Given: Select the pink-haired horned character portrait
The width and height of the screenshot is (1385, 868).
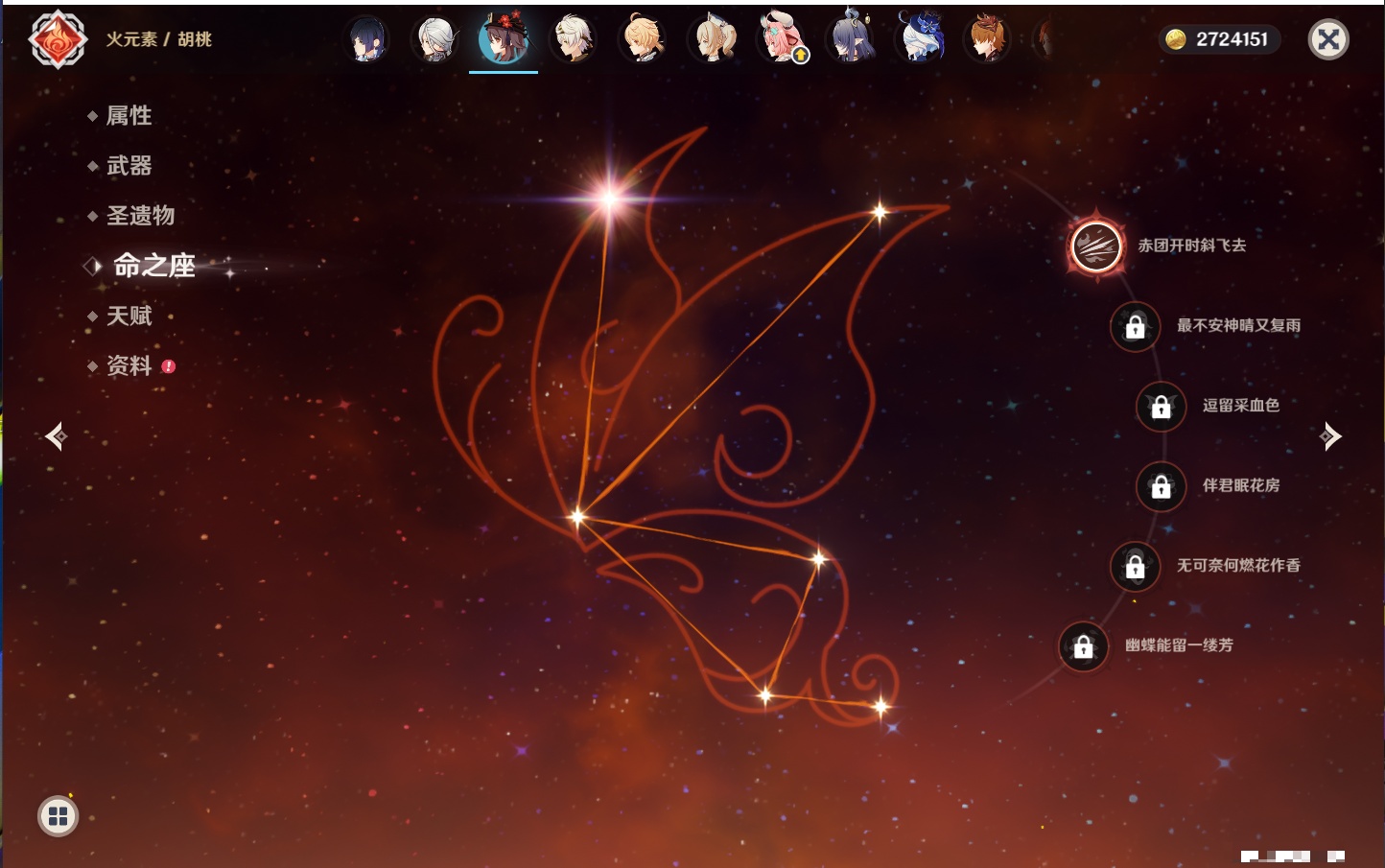Looking at the screenshot, I should pos(782,39).
